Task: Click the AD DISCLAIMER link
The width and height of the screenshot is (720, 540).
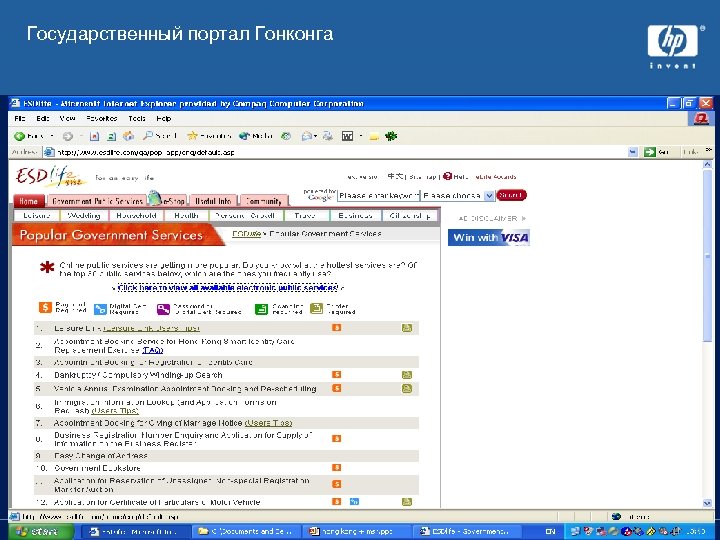Action: tap(491, 218)
